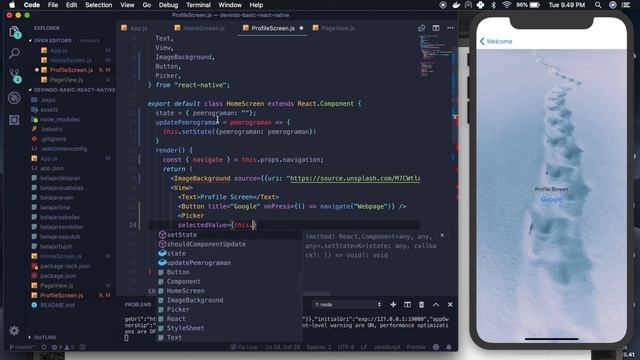Open macOS Spotlight search

tap(598, 5)
